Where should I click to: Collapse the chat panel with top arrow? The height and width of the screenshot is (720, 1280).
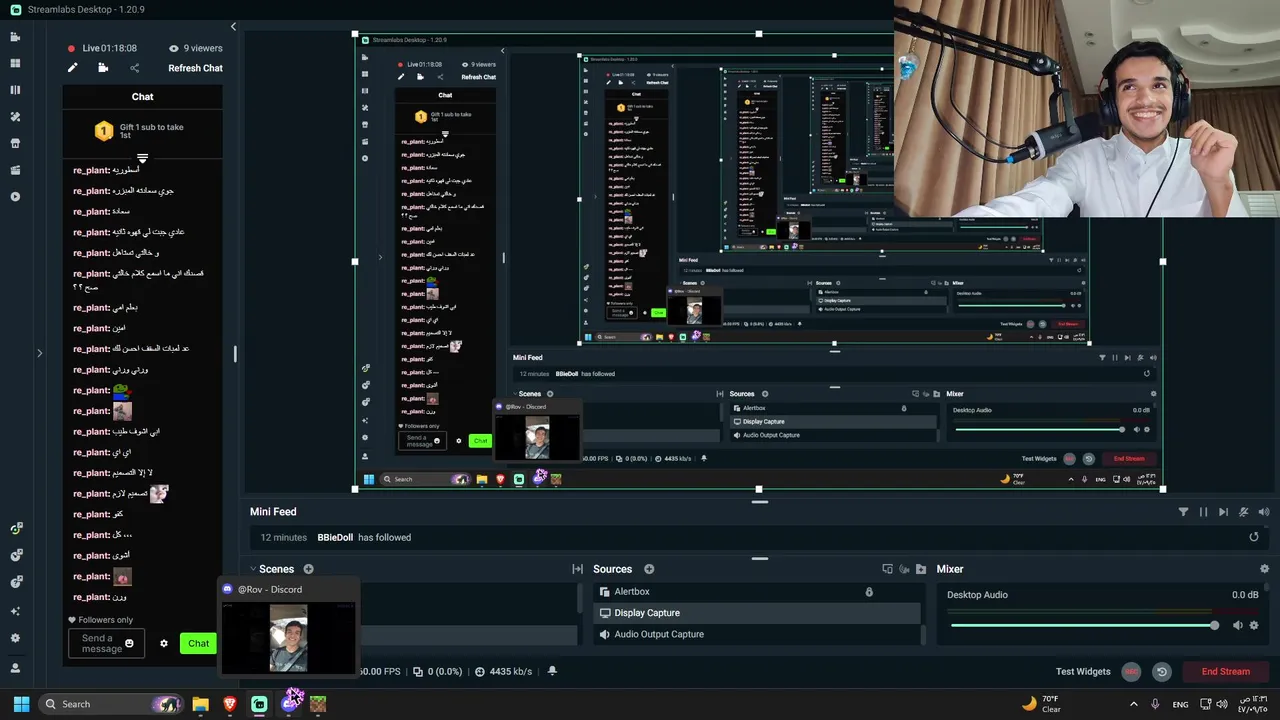tap(233, 27)
